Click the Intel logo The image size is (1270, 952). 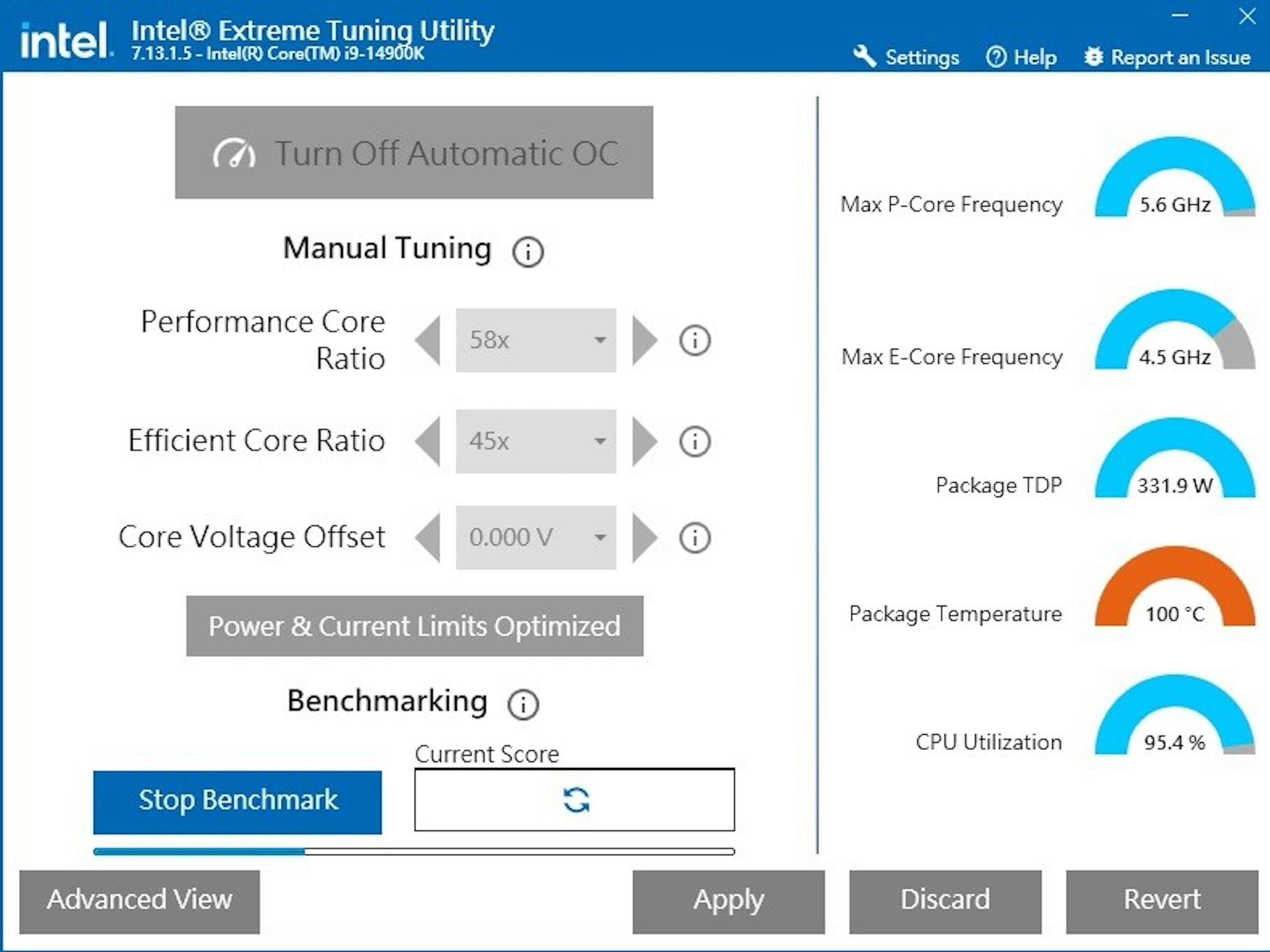[x=64, y=41]
